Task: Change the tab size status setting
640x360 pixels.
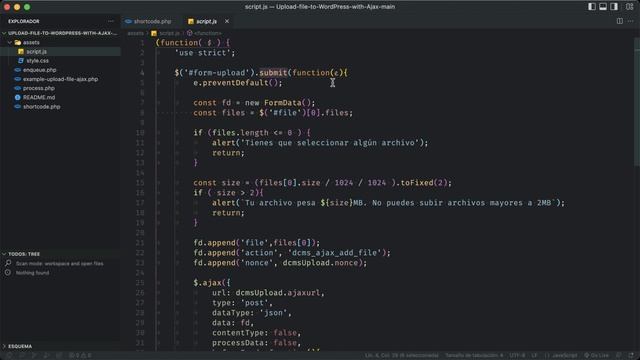Action: click(474, 356)
